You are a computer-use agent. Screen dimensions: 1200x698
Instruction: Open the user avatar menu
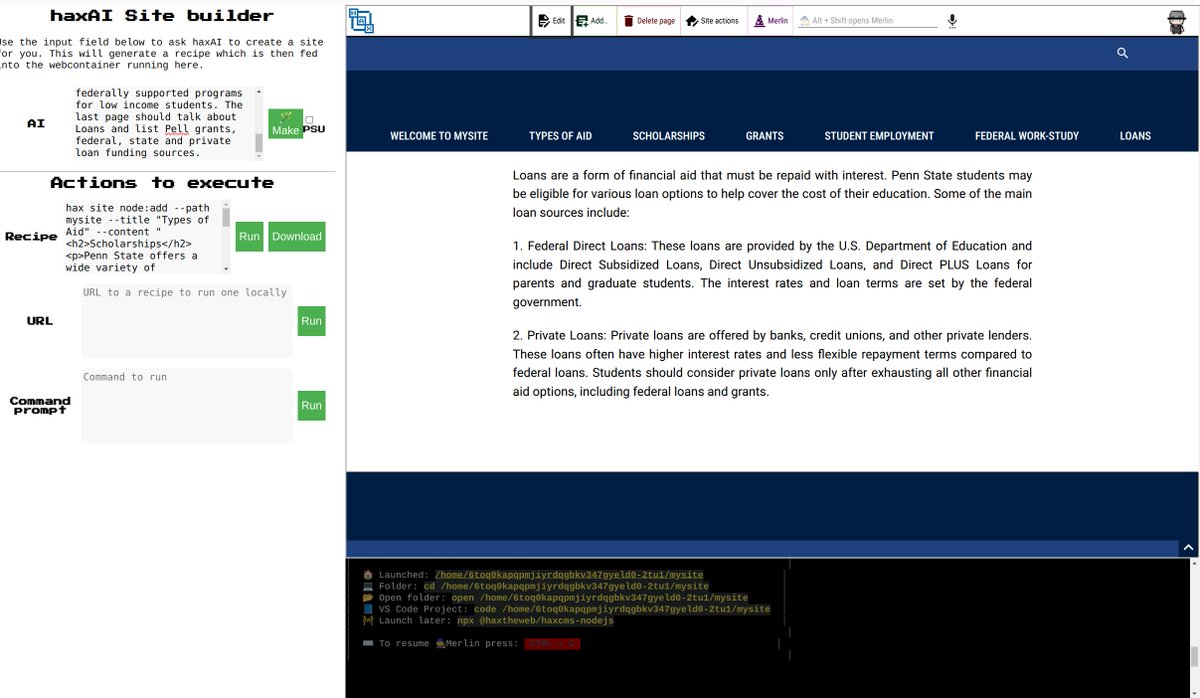click(x=1177, y=22)
